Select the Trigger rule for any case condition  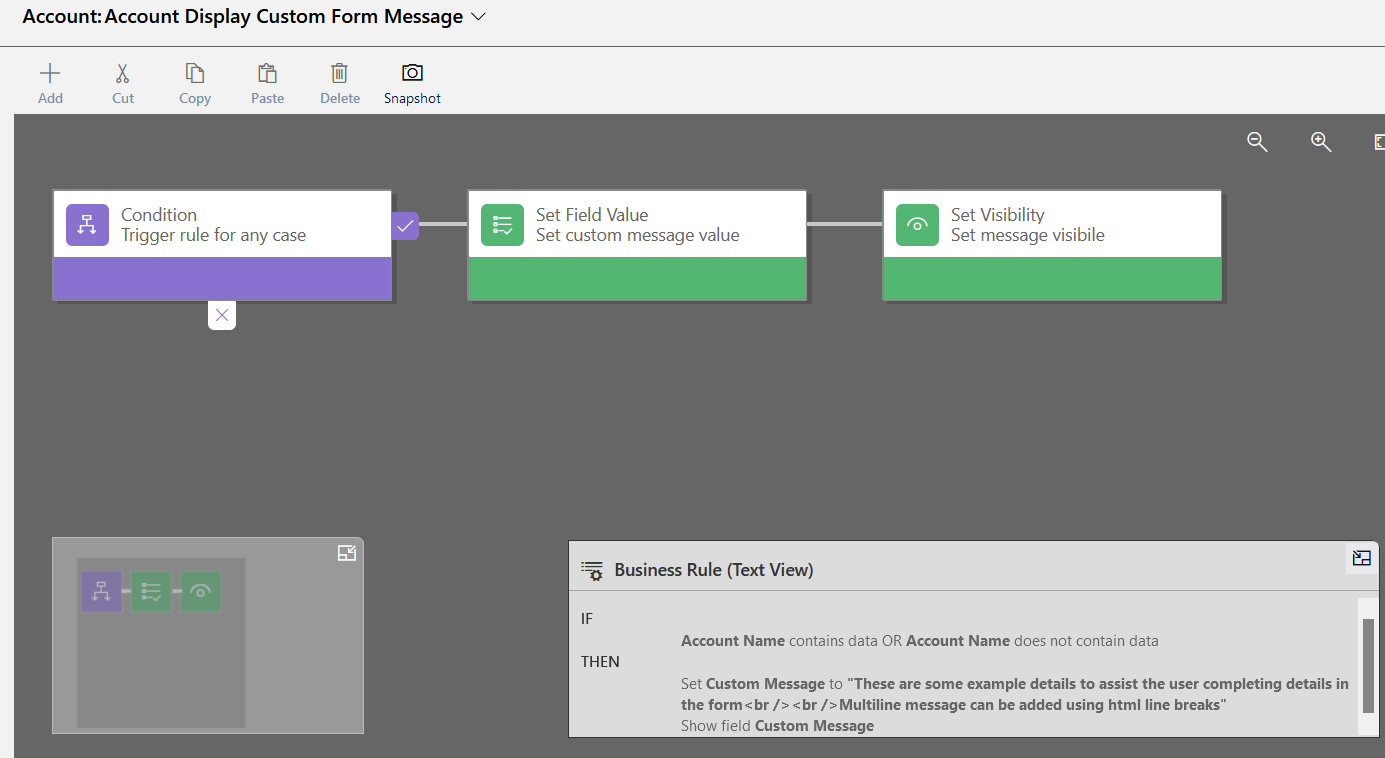click(x=213, y=236)
